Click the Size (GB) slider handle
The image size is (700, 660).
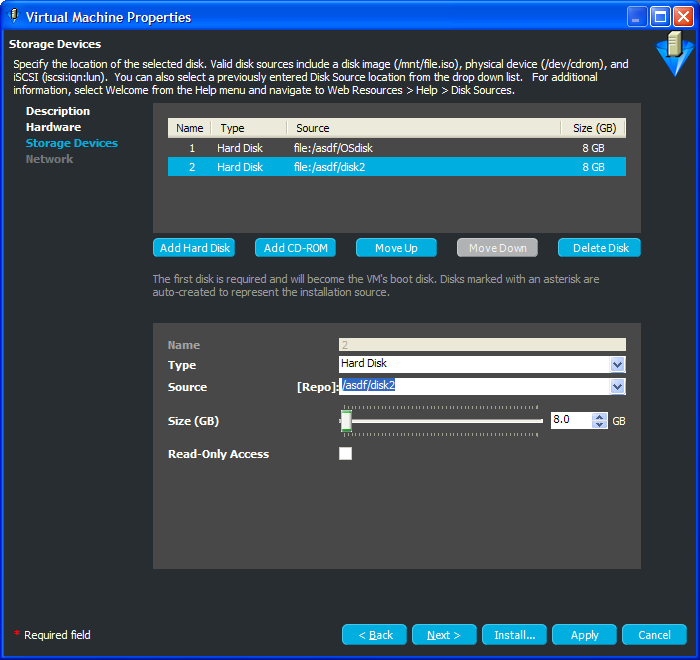pos(346,421)
